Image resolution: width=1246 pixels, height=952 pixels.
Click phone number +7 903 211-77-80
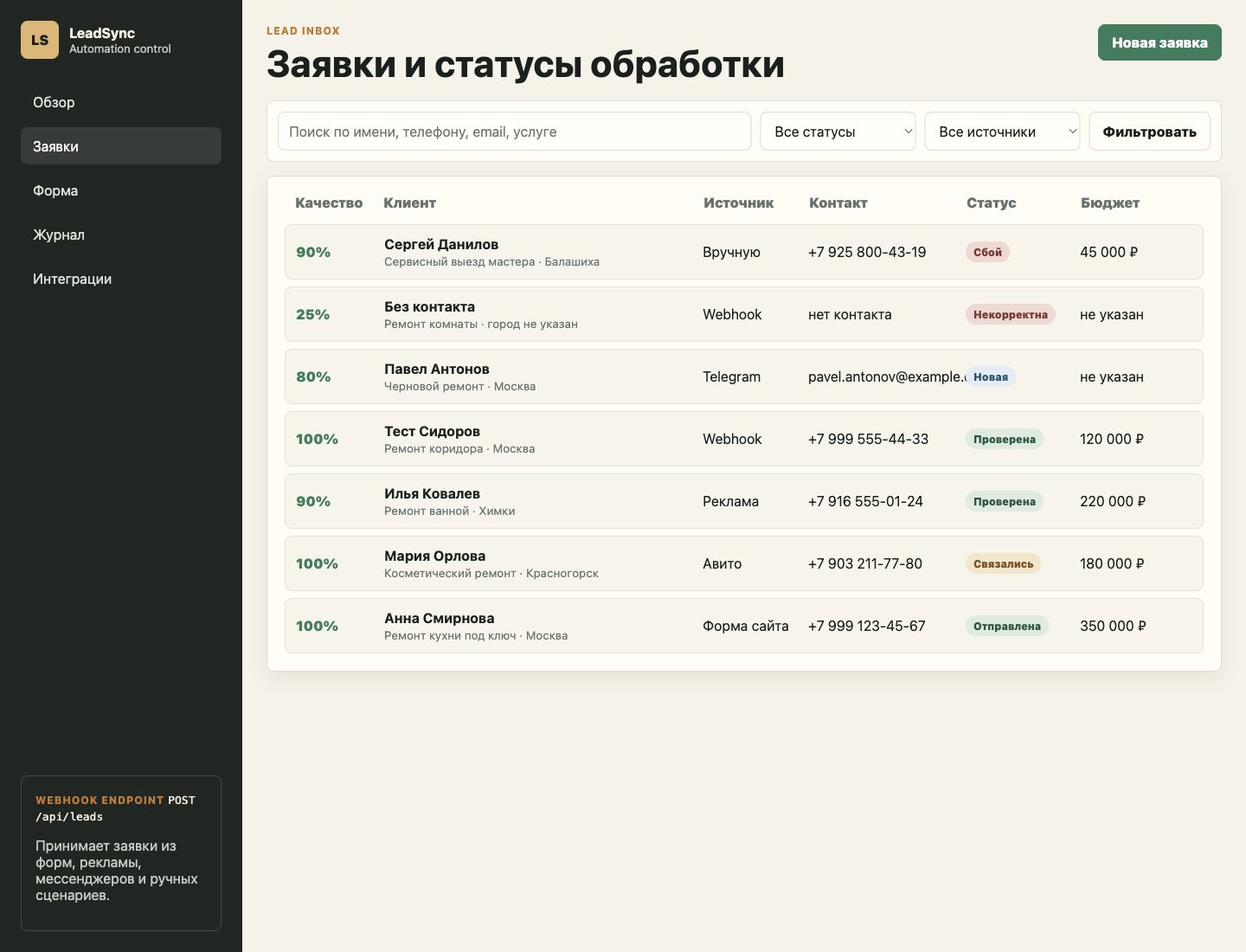(865, 563)
